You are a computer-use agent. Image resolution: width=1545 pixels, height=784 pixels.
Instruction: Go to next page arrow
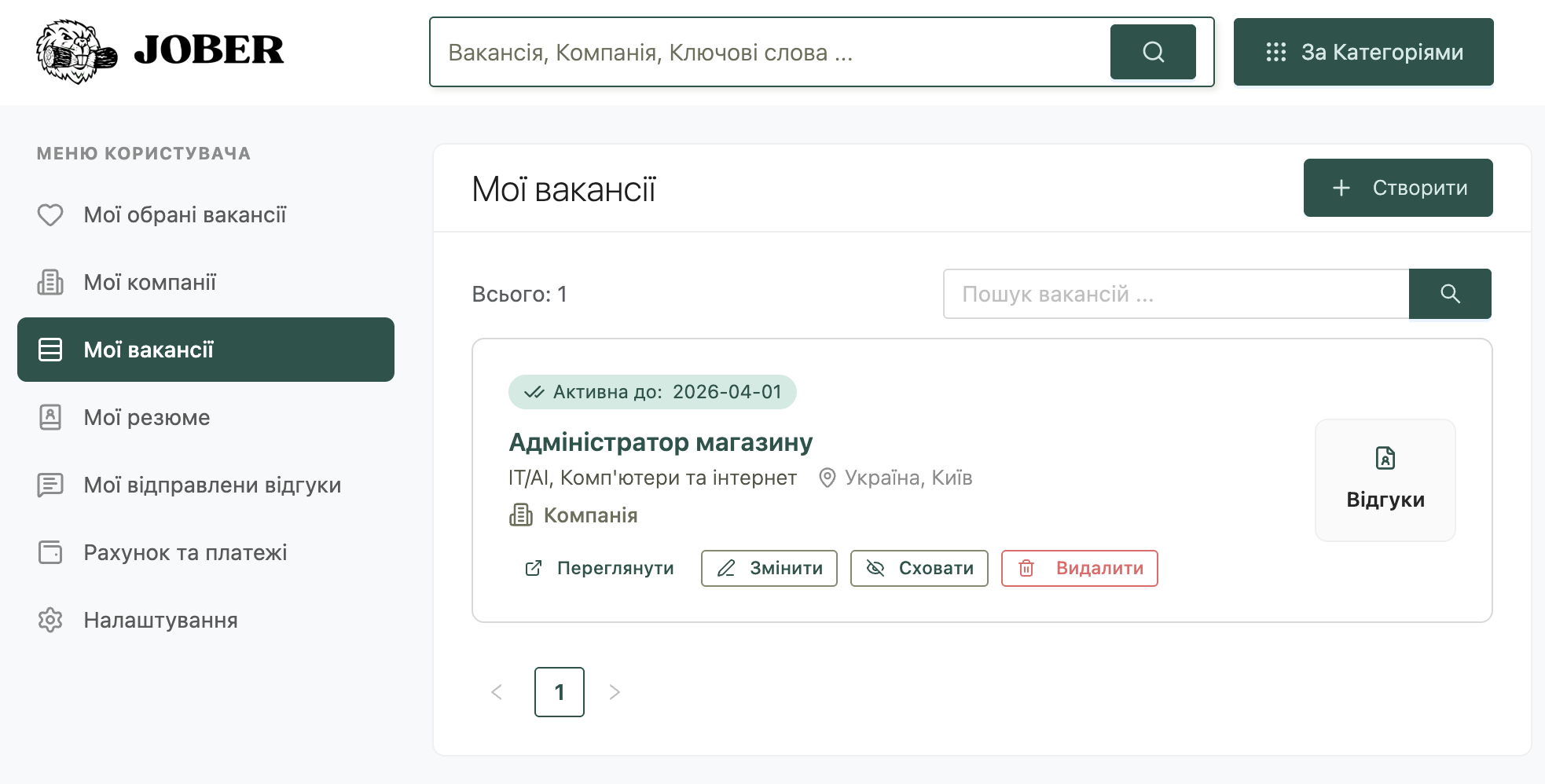pos(615,692)
